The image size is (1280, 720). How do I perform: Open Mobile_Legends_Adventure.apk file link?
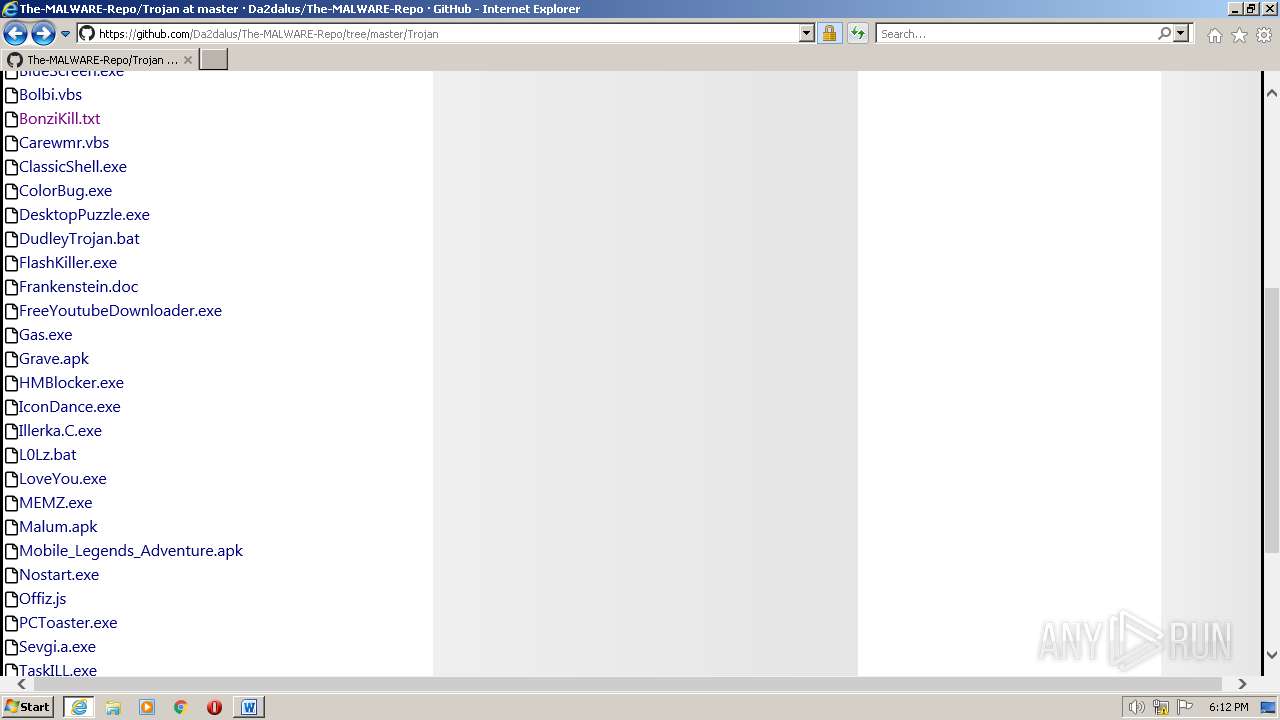131,551
